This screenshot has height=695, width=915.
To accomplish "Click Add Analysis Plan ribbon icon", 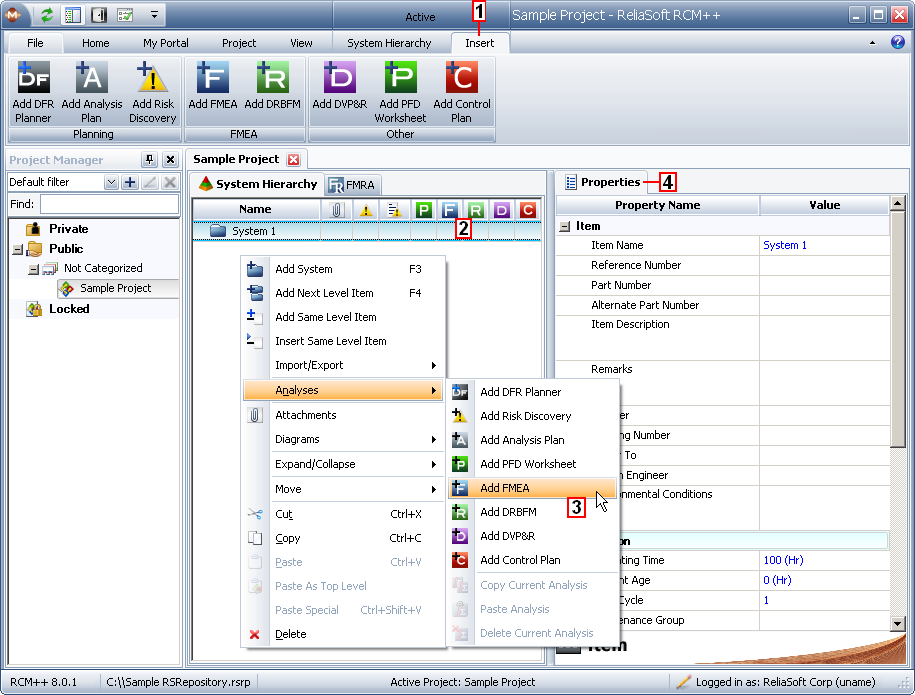I will [92, 78].
